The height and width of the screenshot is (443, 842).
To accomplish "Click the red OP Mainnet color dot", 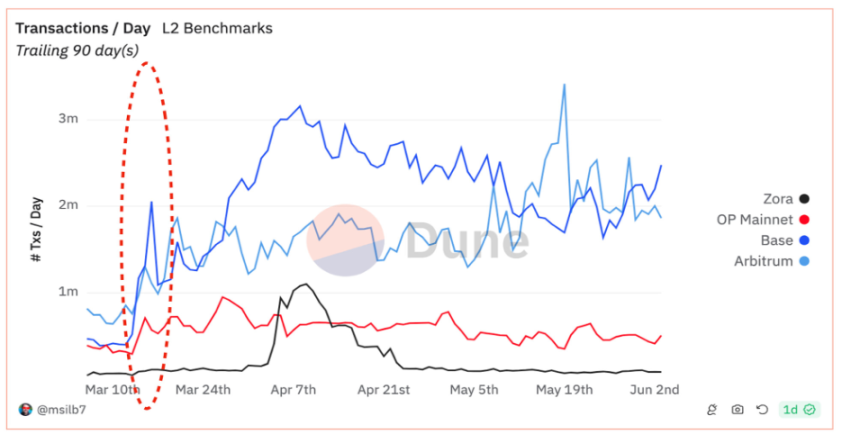I will 805,220.
